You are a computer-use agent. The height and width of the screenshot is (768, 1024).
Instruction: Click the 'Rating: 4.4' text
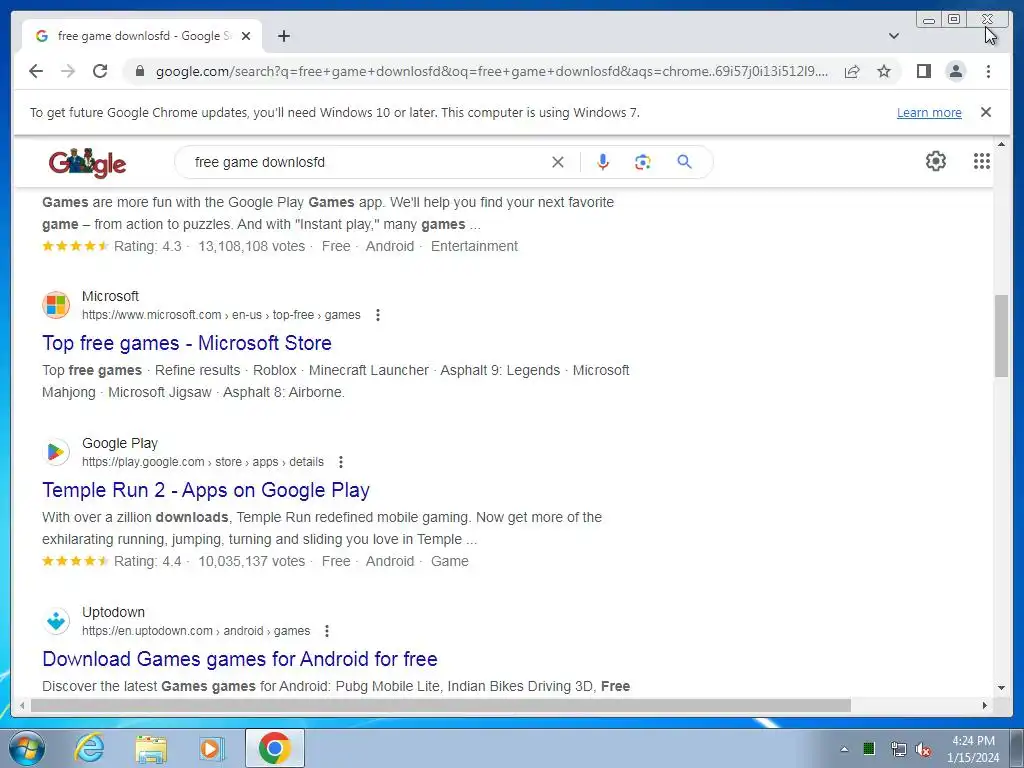click(148, 561)
